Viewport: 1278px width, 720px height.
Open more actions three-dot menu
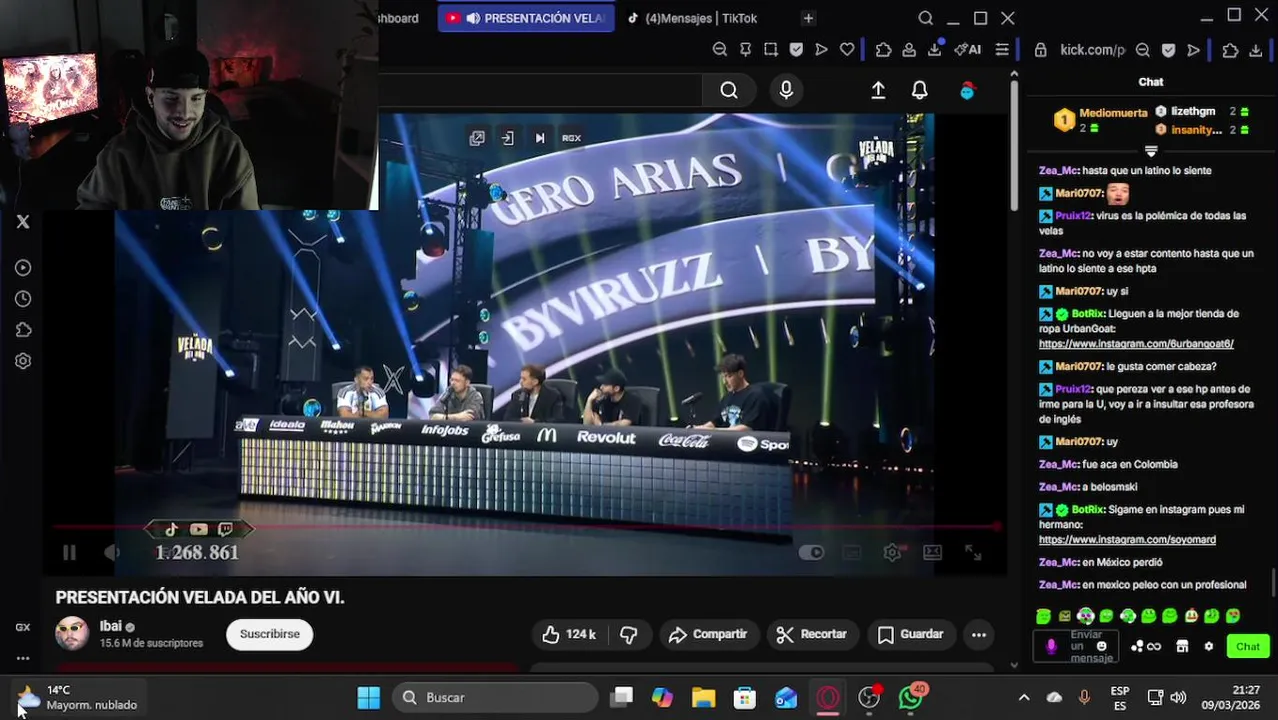tap(978, 634)
